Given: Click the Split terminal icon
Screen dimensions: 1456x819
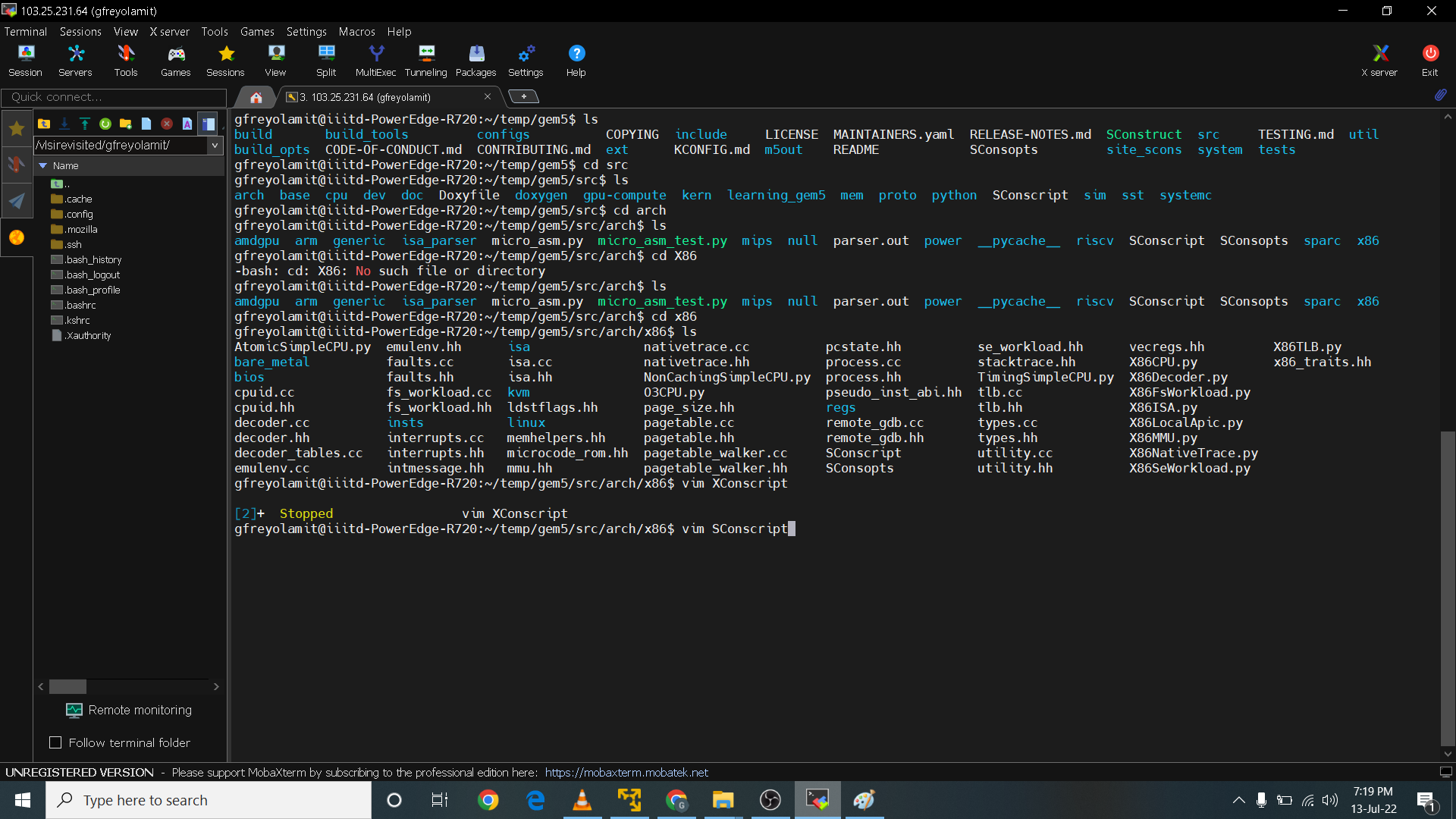Looking at the screenshot, I should pyautogui.click(x=326, y=61).
